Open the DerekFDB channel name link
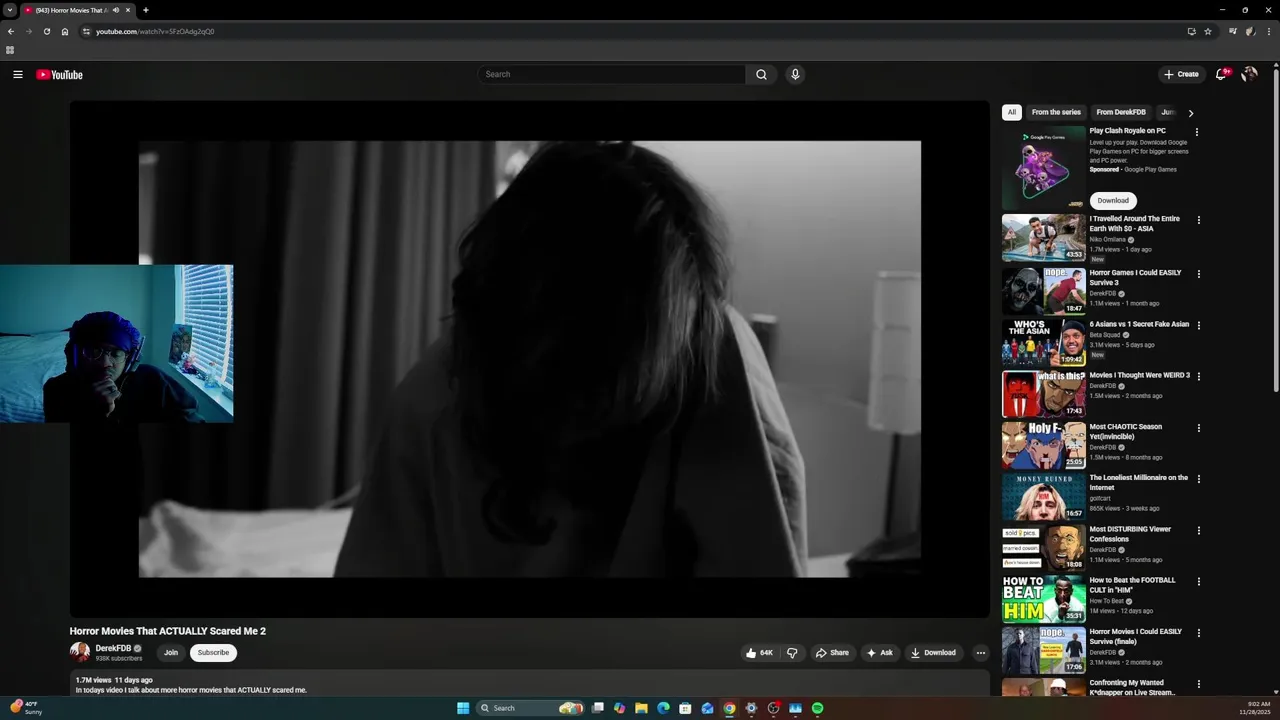The image size is (1280, 720). (113, 648)
